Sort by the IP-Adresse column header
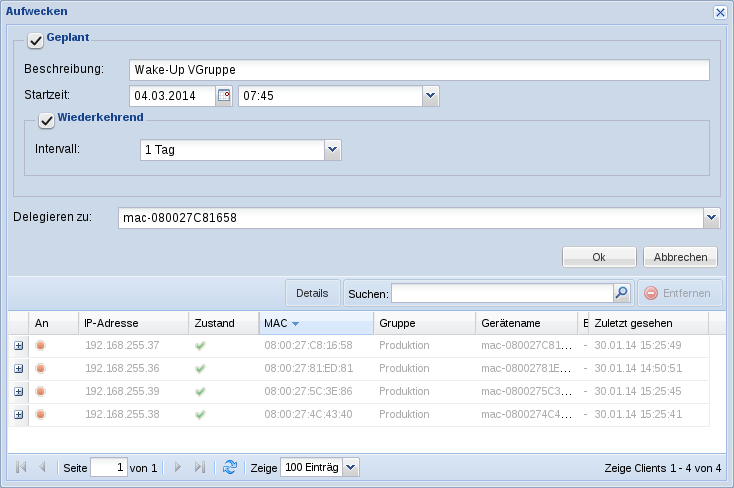 click(x=132, y=323)
